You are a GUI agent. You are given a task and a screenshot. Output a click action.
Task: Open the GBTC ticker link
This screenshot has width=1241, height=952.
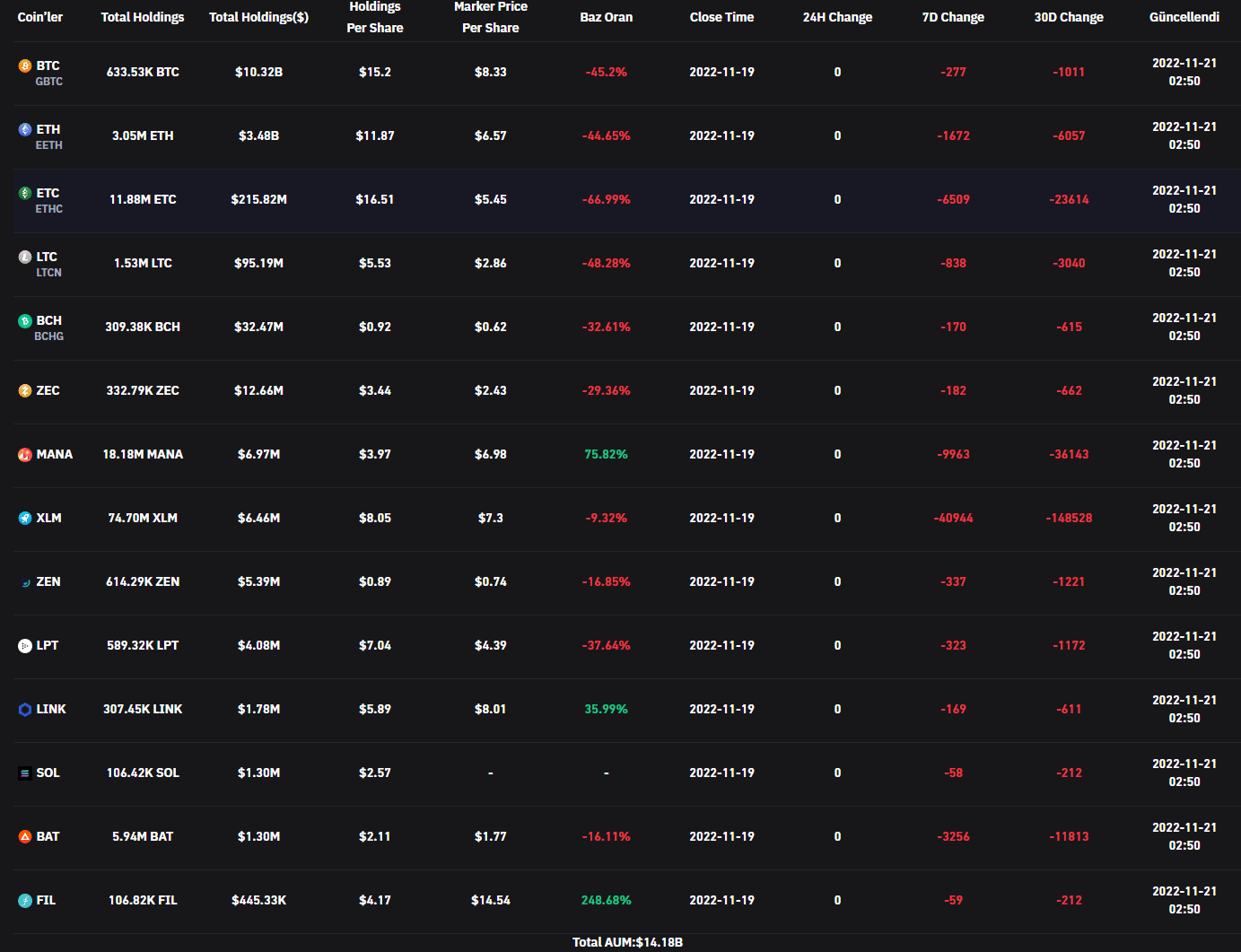point(49,82)
